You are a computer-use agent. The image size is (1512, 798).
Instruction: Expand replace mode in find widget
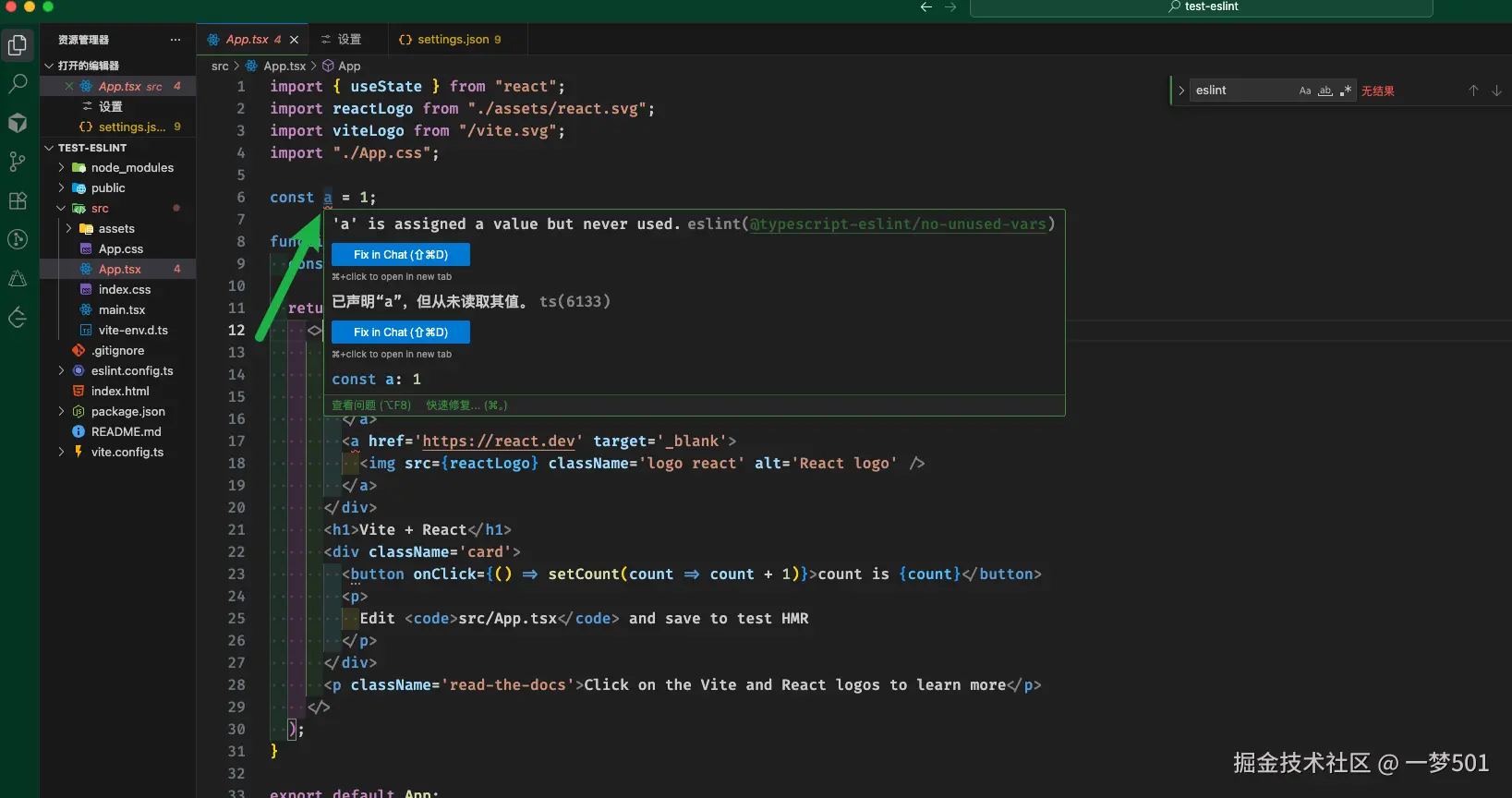coord(1181,91)
